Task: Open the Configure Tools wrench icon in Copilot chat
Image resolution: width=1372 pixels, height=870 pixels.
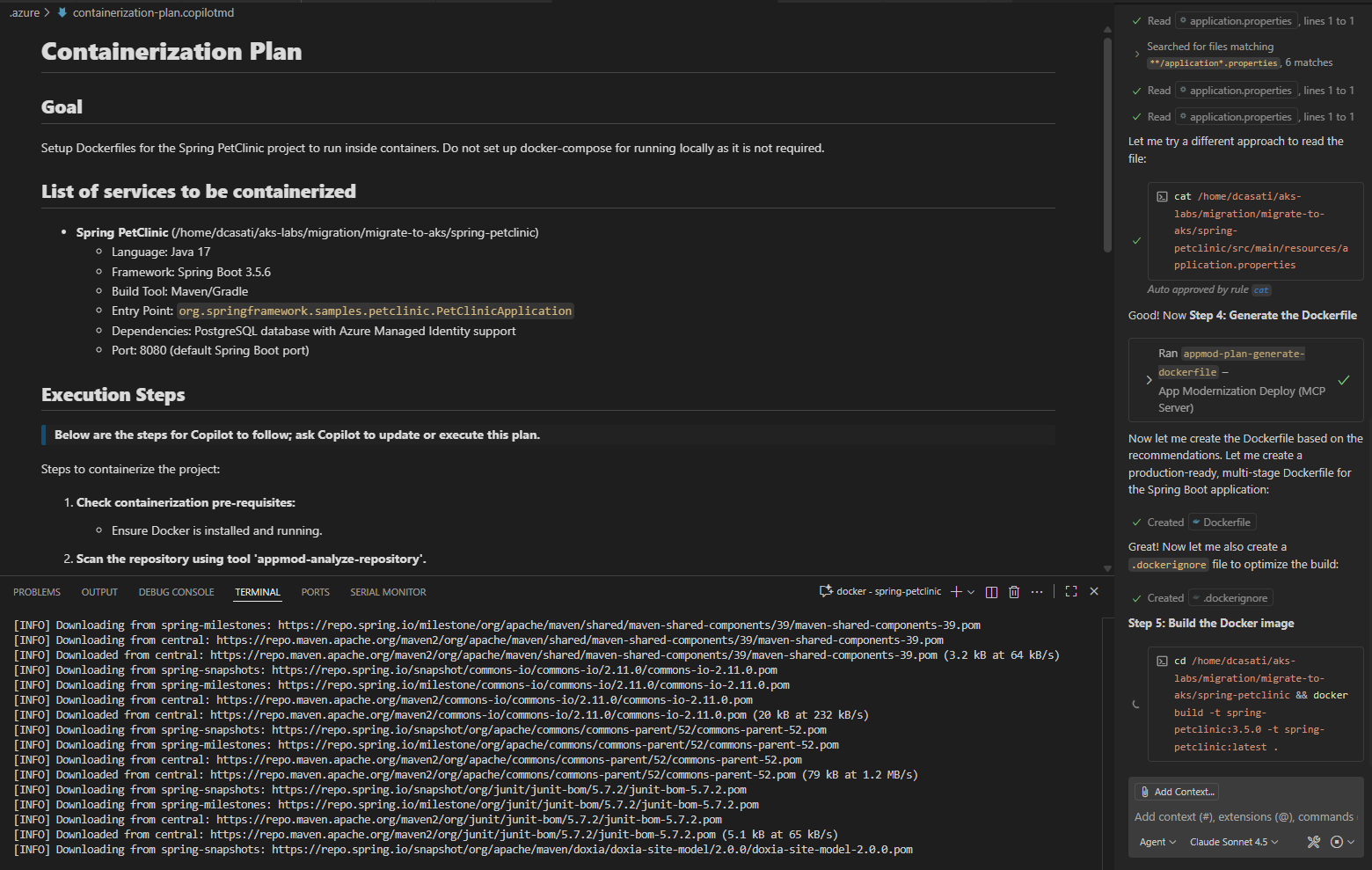Action: [x=1314, y=842]
